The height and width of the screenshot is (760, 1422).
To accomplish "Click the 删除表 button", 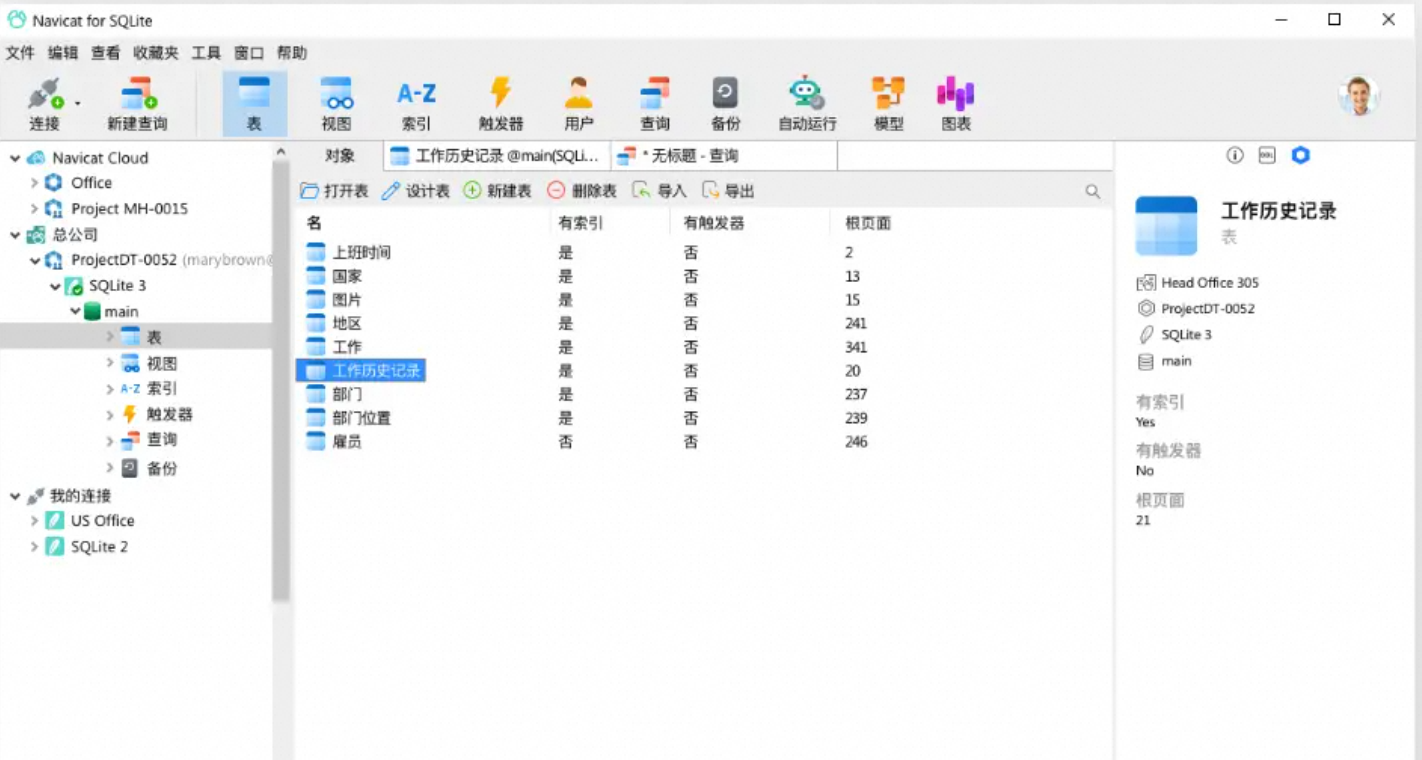I will [x=582, y=191].
